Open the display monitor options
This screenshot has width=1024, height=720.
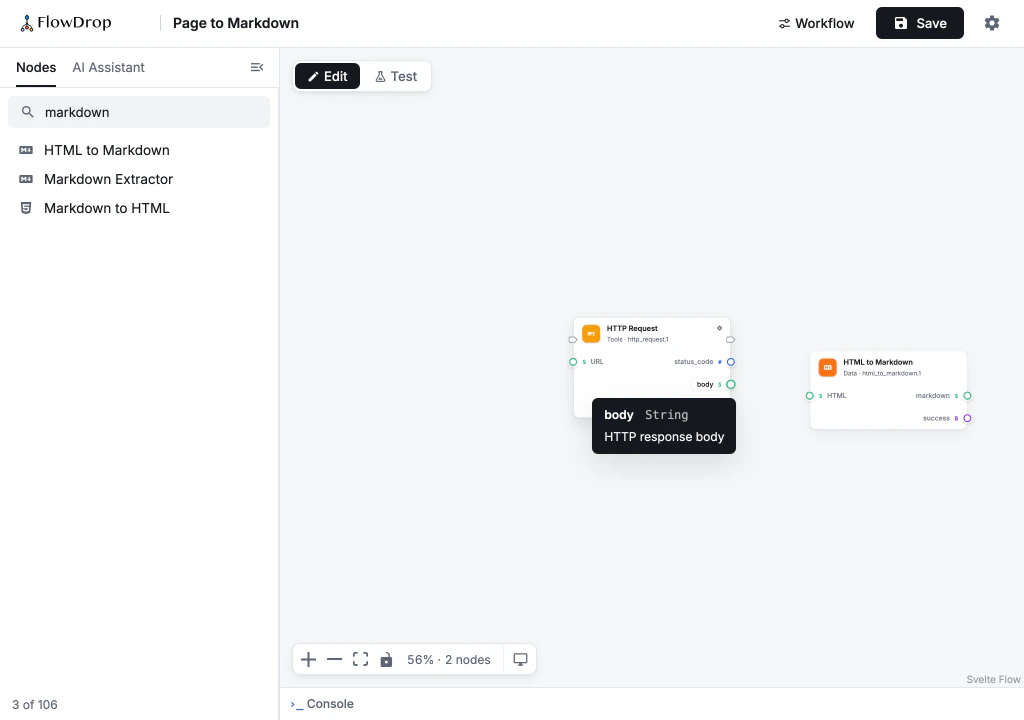[520, 659]
